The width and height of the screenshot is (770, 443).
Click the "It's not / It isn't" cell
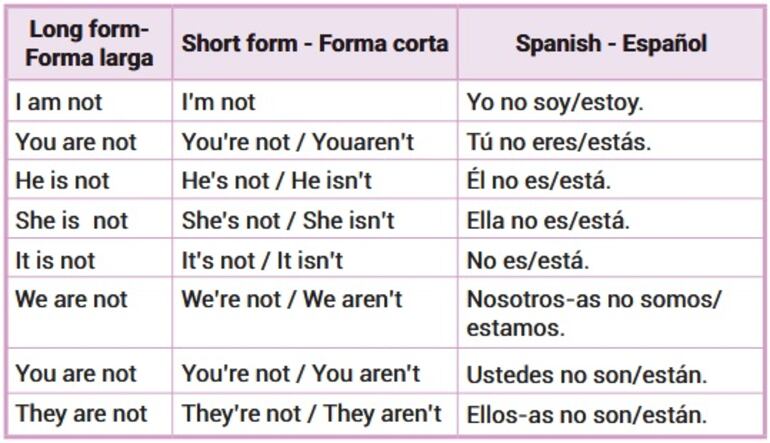click(x=262, y=260)
